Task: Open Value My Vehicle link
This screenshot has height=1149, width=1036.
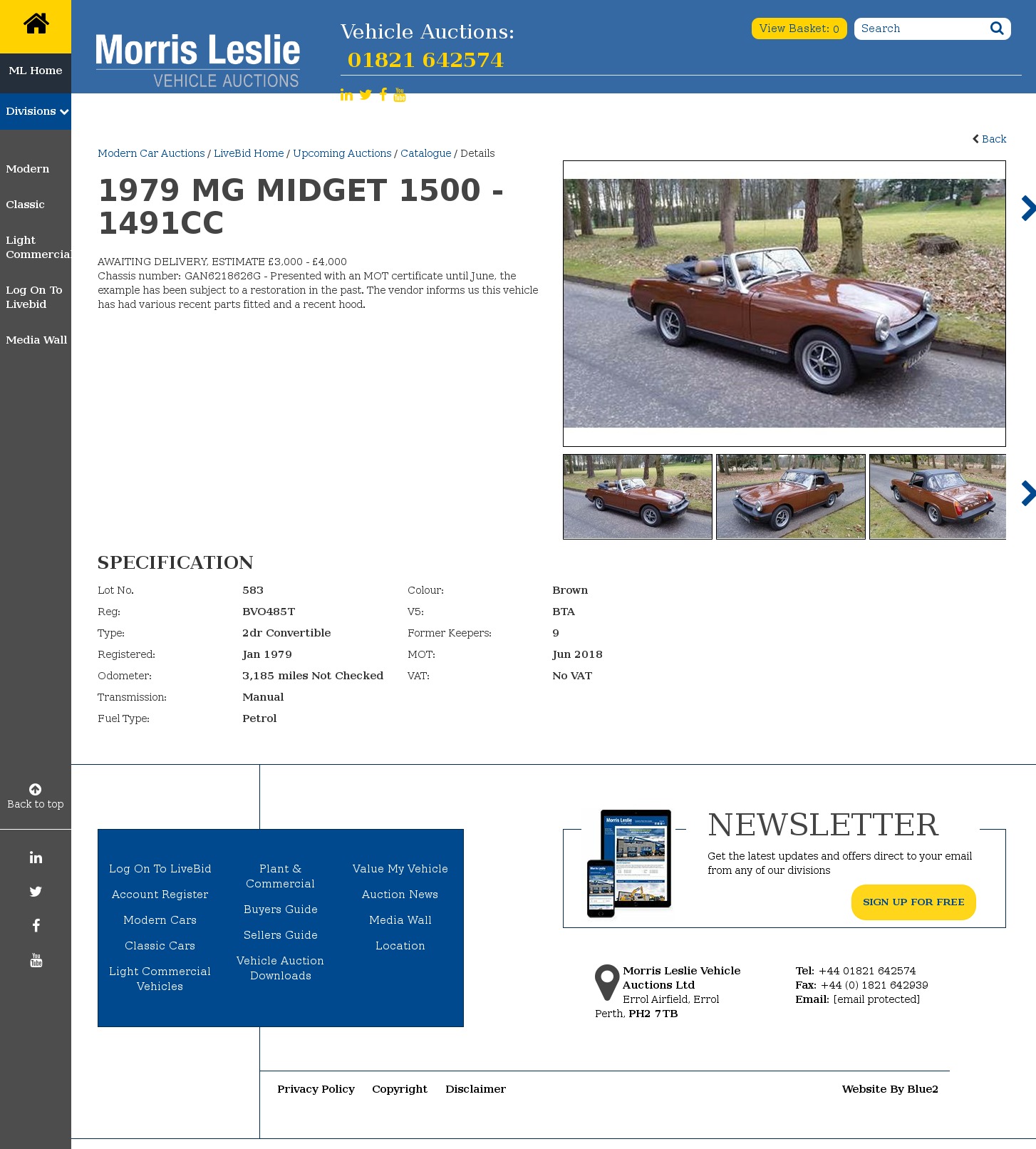Action: pos(400,869)
